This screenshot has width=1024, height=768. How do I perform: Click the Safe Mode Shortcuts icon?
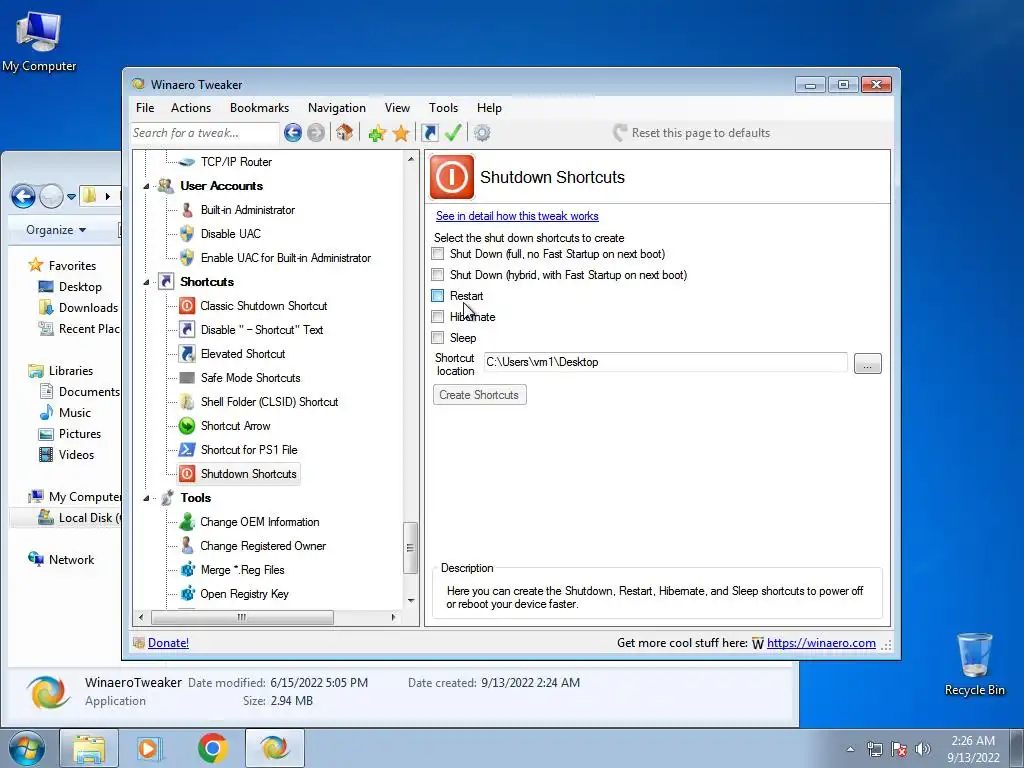(x=187, y=378)
